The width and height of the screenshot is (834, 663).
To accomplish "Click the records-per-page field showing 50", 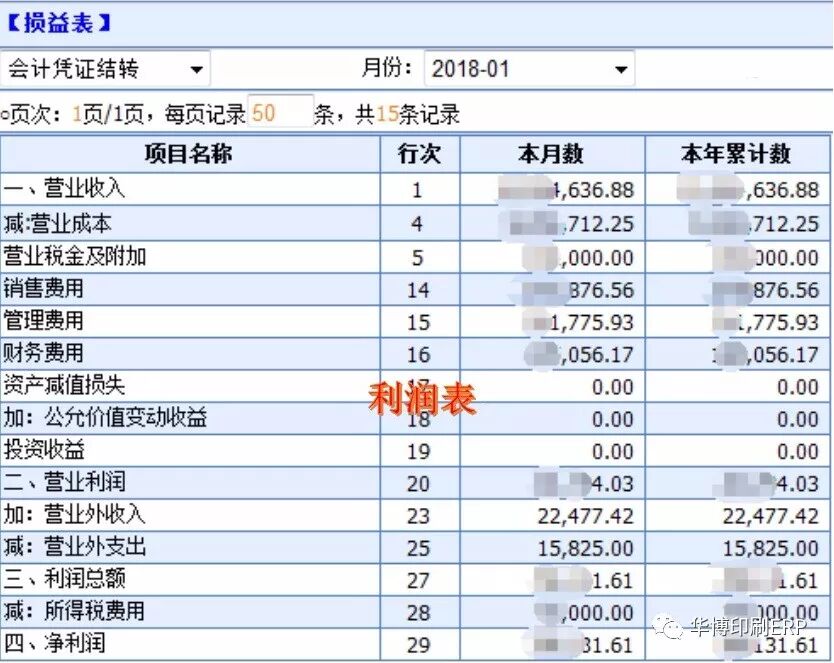I will click(280, 112).
